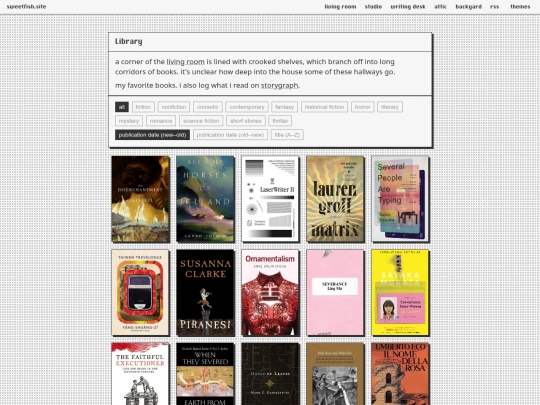Open Several People Are Typing cover
Viewport: 540px width, 405px height.
(x=400, y=199)
